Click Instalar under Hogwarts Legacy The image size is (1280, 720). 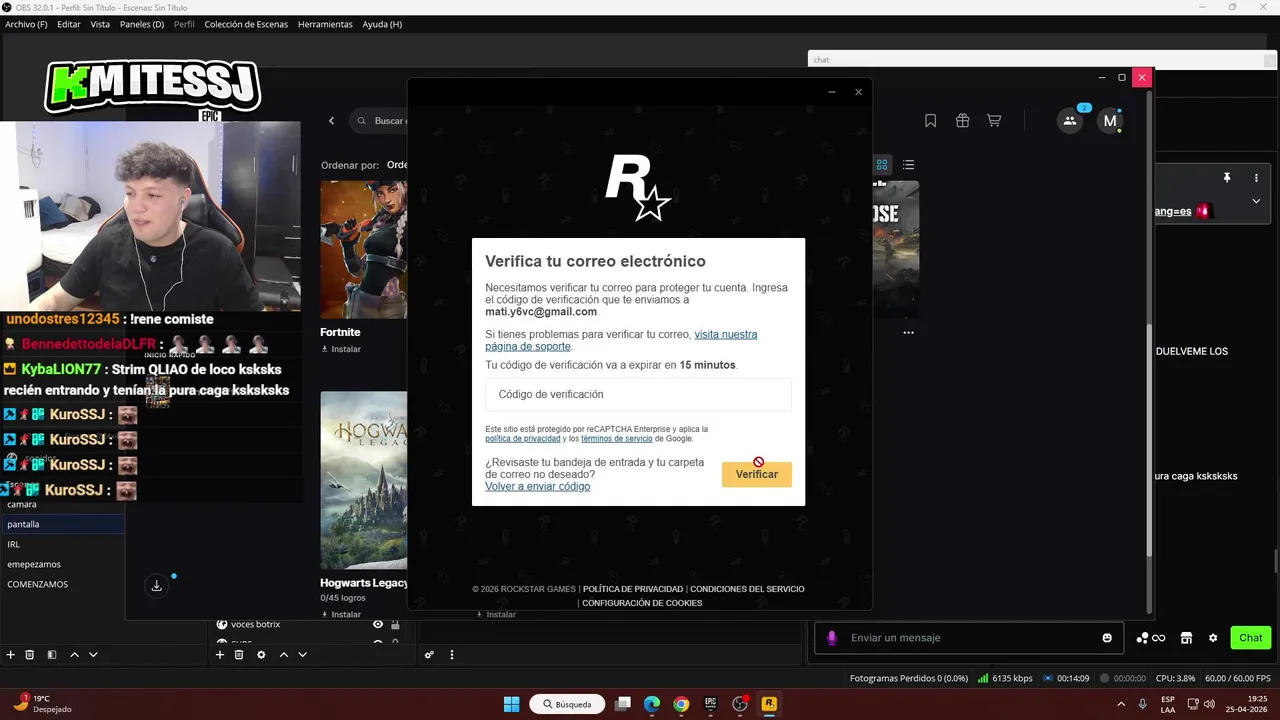point(341,614)
